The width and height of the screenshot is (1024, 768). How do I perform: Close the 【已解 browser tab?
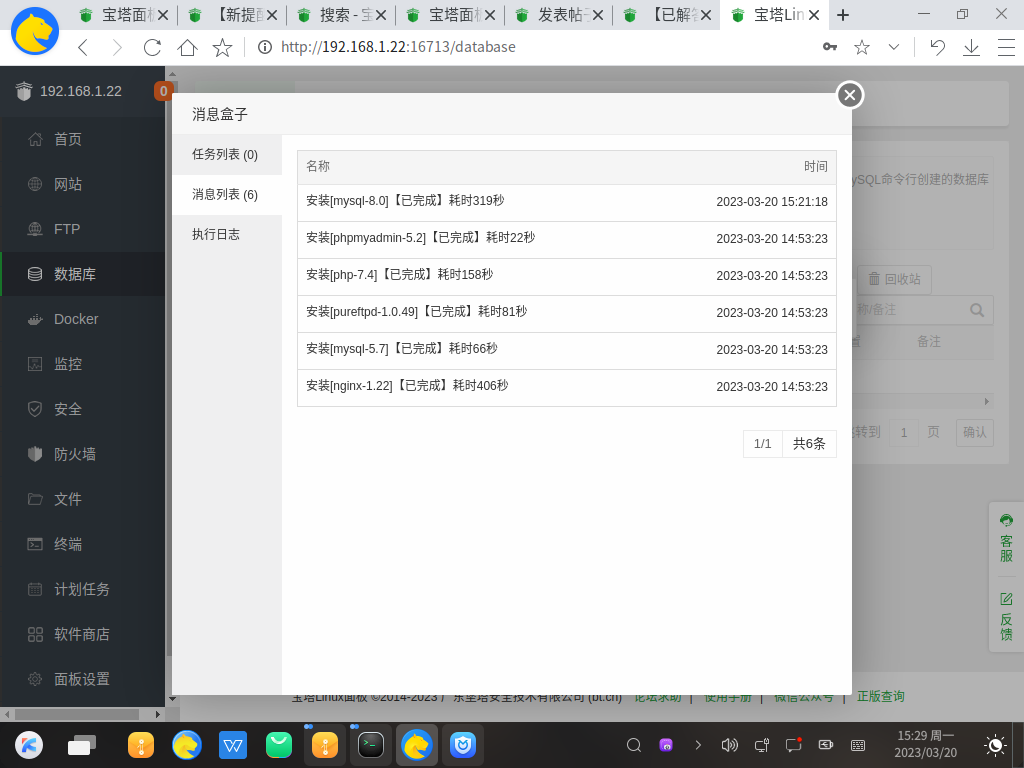706,15
